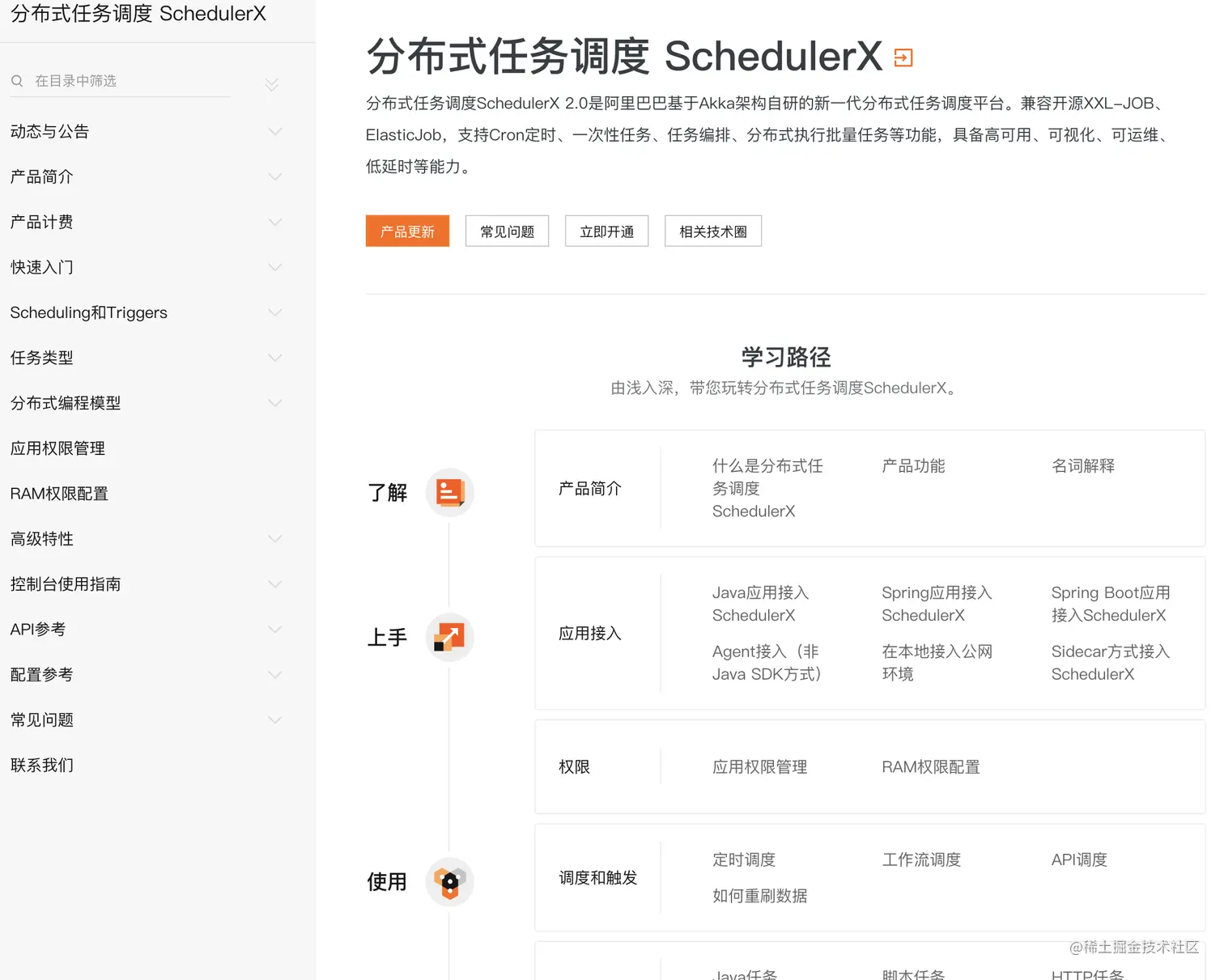
Task: Open RAM权限配置 link in 权限 card
Action: pos(931,766)
